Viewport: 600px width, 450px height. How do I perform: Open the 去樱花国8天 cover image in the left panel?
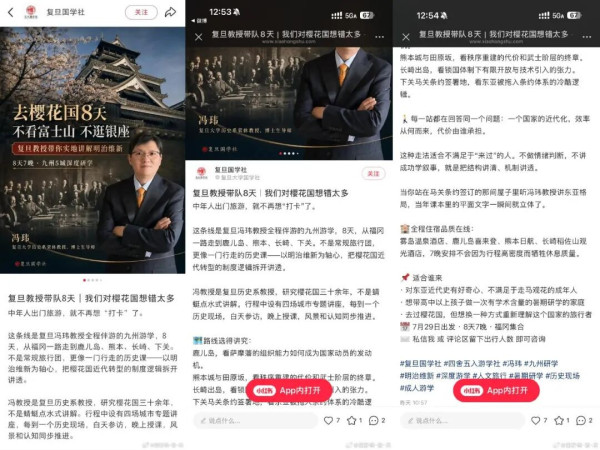93,150
